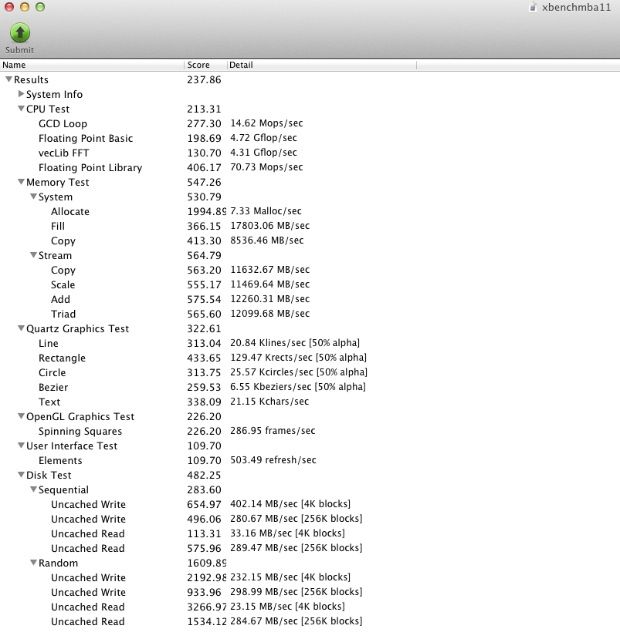Click the yellow minimize window button
620x639 pixels.
pyautogui.click(x=24, y=7)
